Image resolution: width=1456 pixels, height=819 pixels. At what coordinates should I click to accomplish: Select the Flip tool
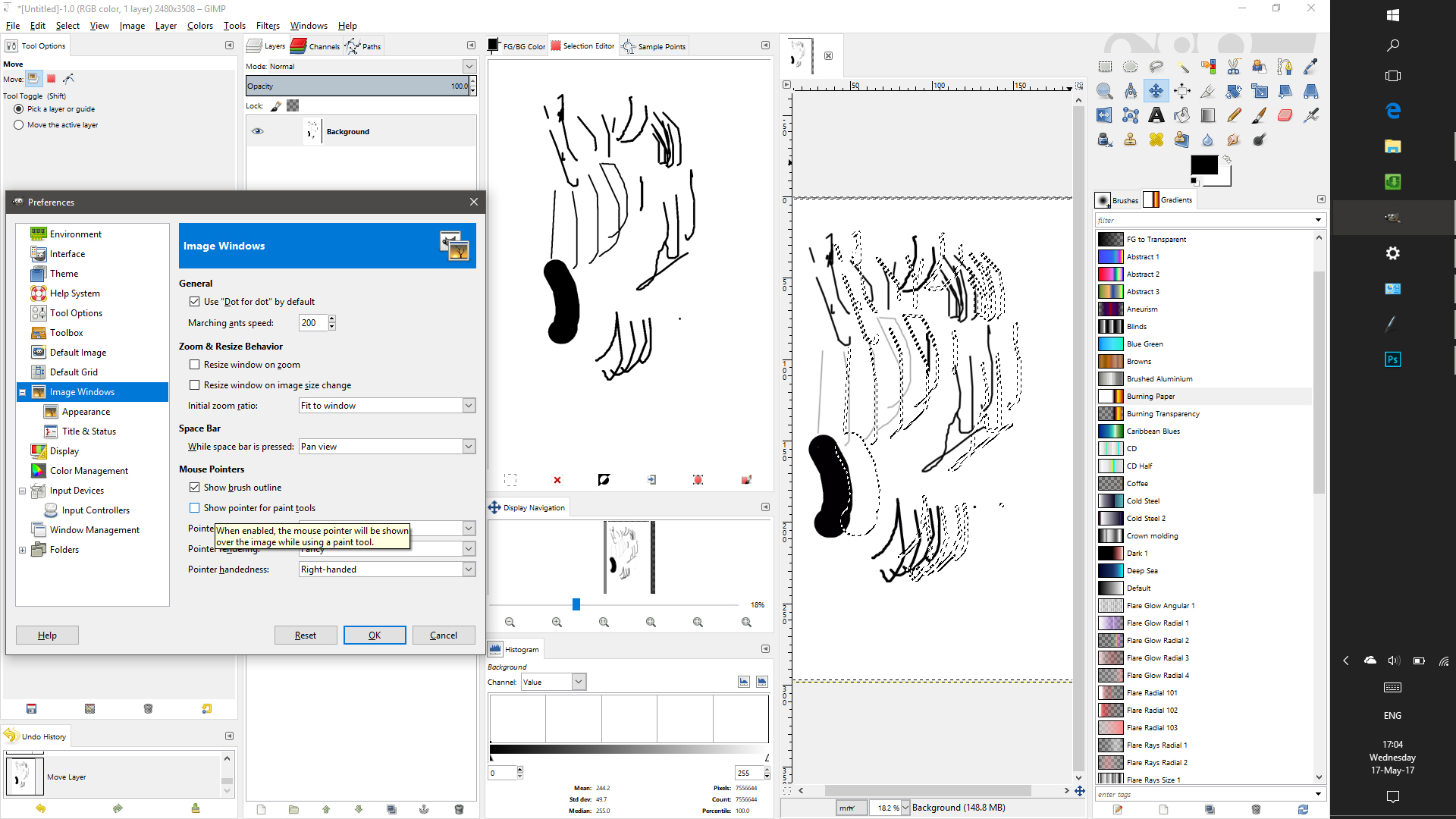[1105, 115]
